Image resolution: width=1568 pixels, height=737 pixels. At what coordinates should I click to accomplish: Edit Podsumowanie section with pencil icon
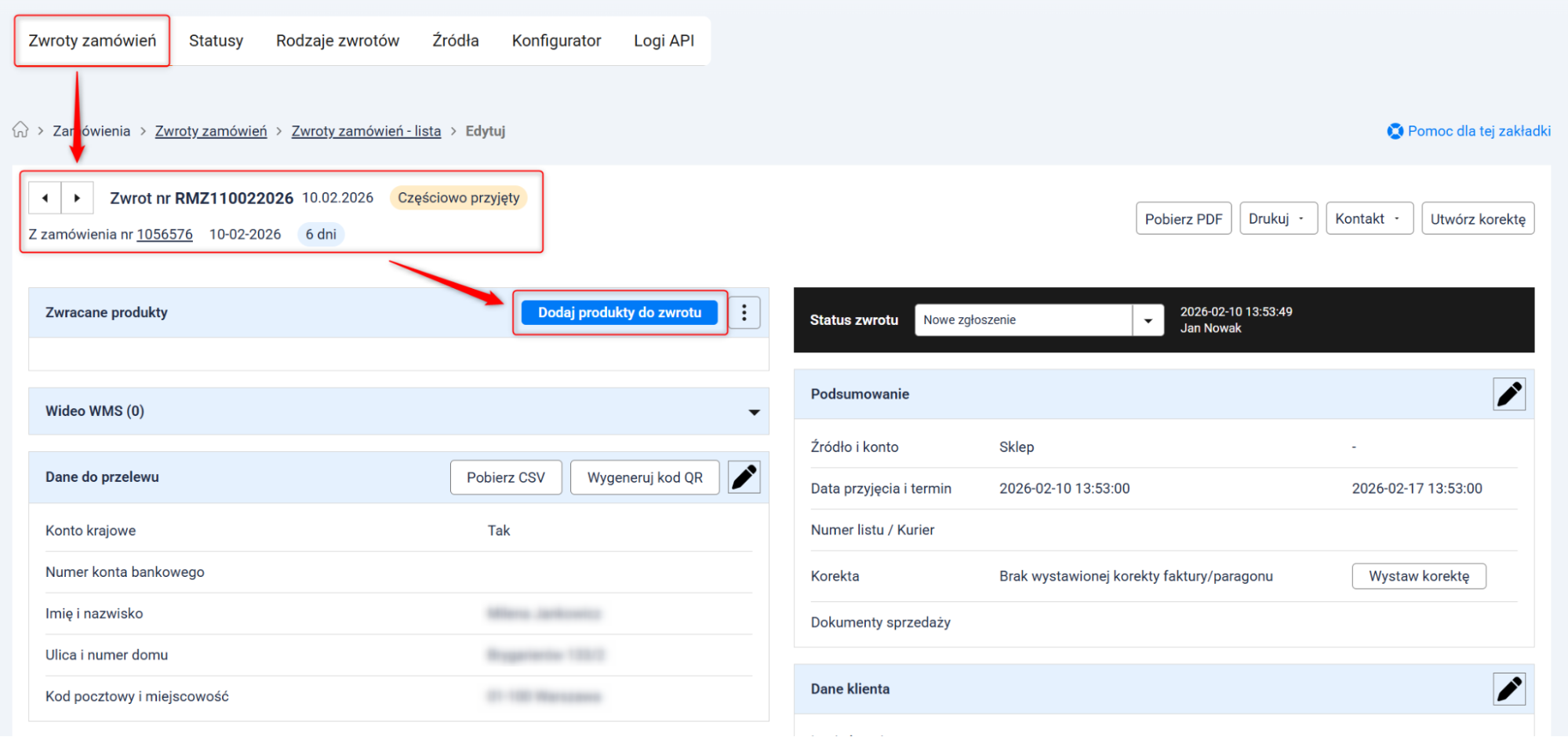tap(1508, 394)
